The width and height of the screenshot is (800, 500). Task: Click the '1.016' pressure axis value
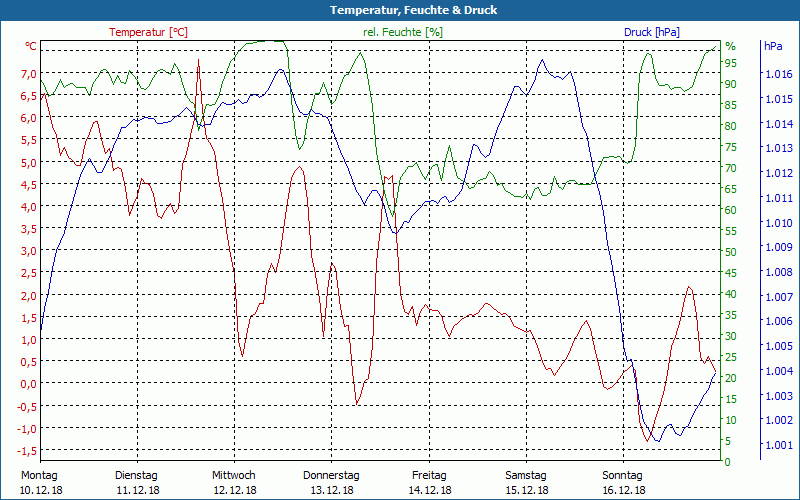point(779,74)
